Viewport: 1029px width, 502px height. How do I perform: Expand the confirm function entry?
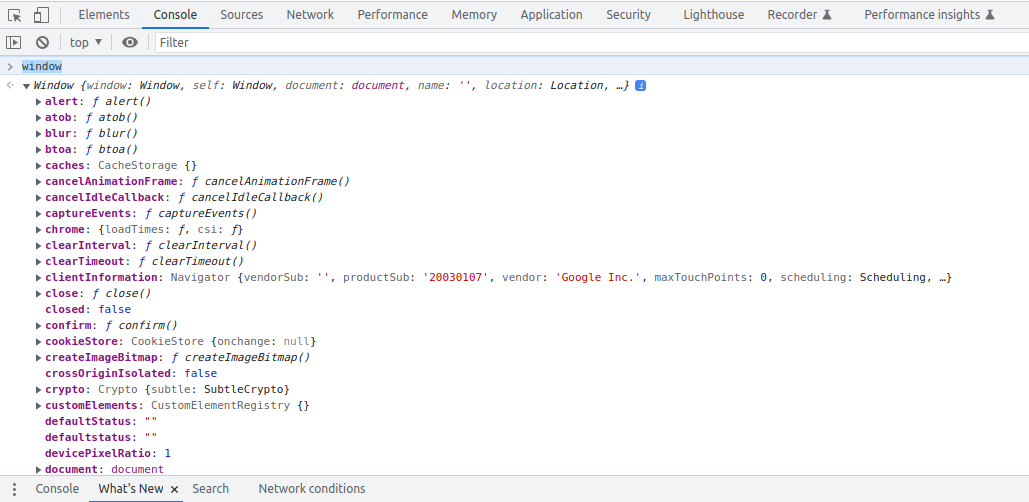click(x=39, y=325)
